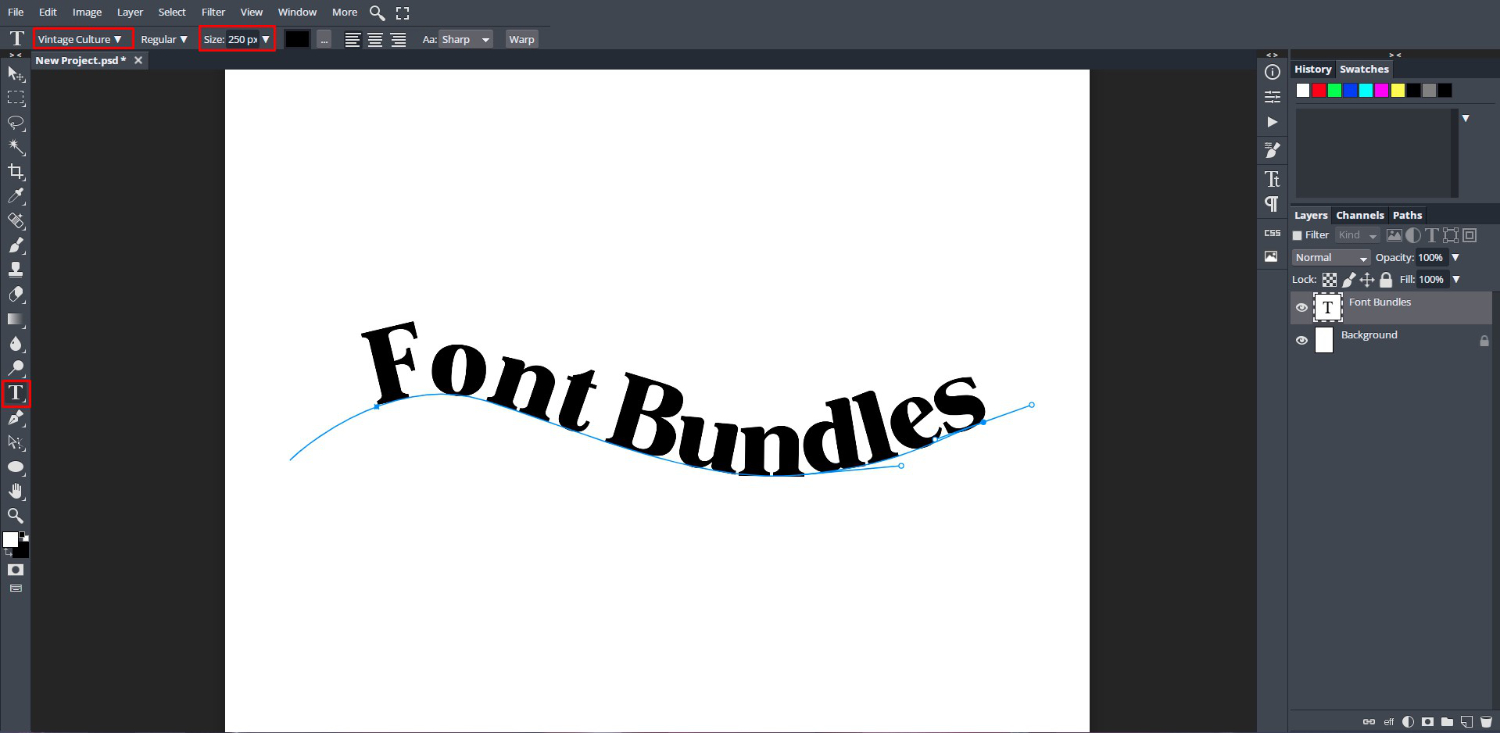The image size is (1500, 733).
Task: Switch to the History tab
Action: (x=1313, y=69)
